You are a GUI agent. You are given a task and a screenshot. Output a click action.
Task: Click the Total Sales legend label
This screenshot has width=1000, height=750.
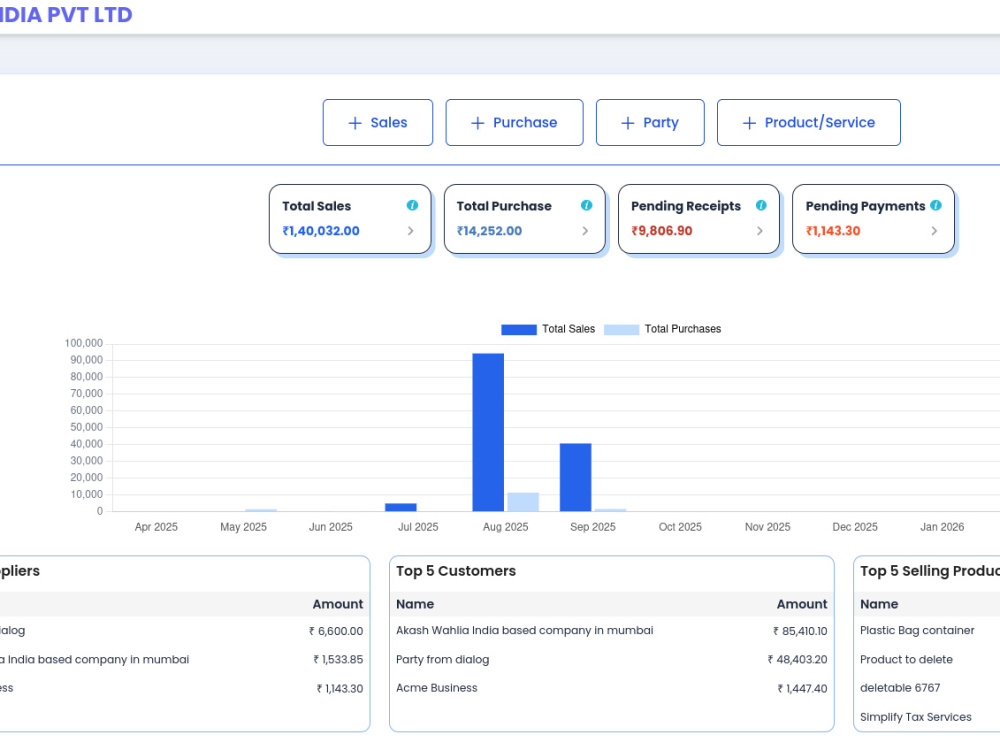pyautogui.click(x=568, y=329)
